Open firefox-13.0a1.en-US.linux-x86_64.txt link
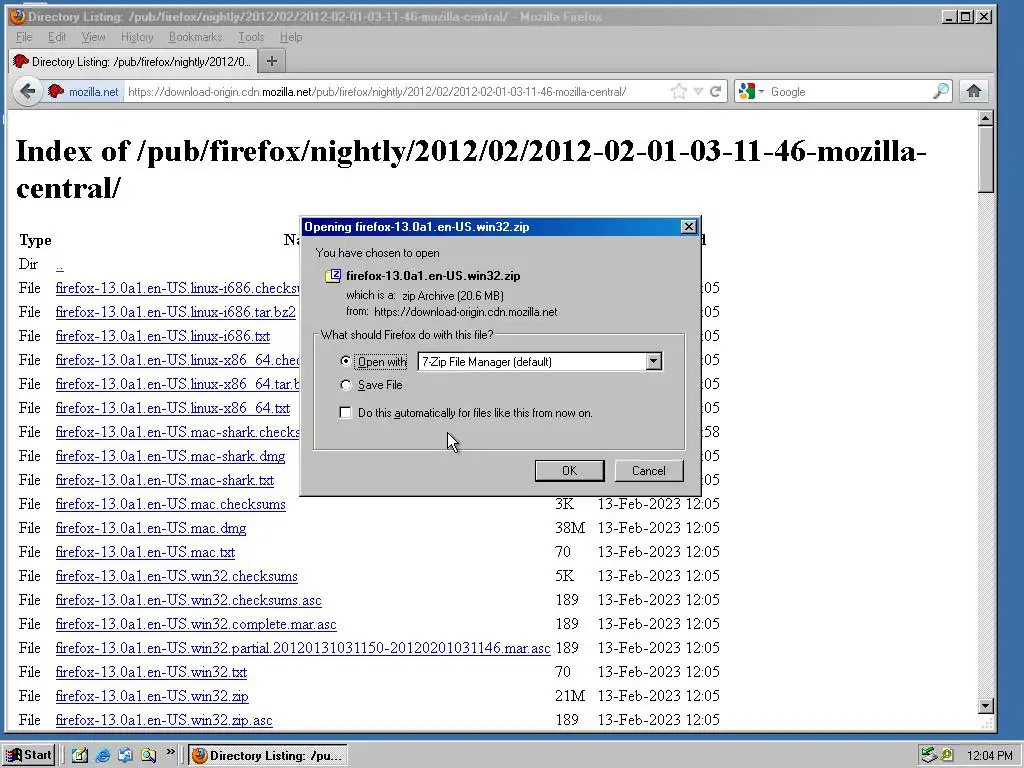Screen dimensions: 1024x768 (x=172, y=408)
